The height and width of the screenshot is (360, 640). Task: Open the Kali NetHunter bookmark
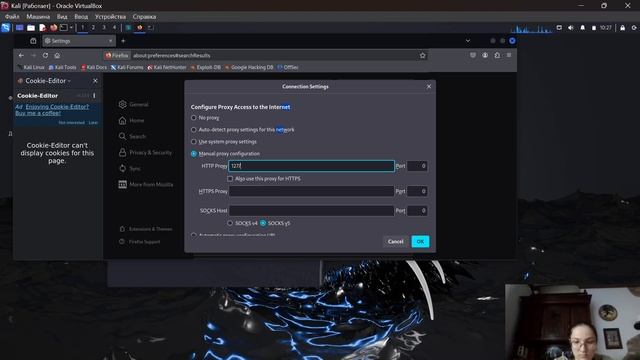(167, 67)
